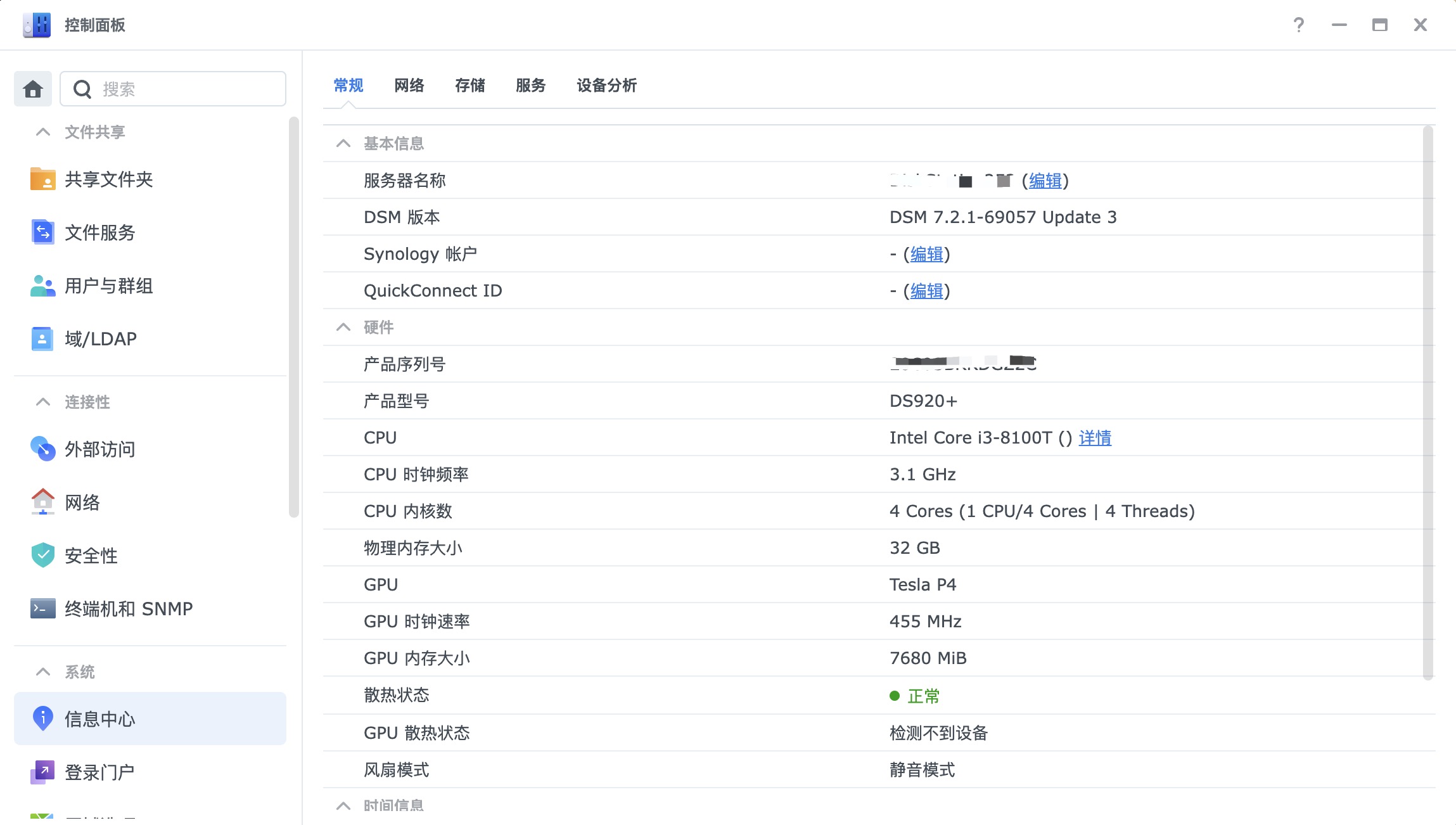The height and width of the screenshot is (825, 1456).
Task: Switch to the Device Analytics (设备分析) tab
Action: [606, 86]
